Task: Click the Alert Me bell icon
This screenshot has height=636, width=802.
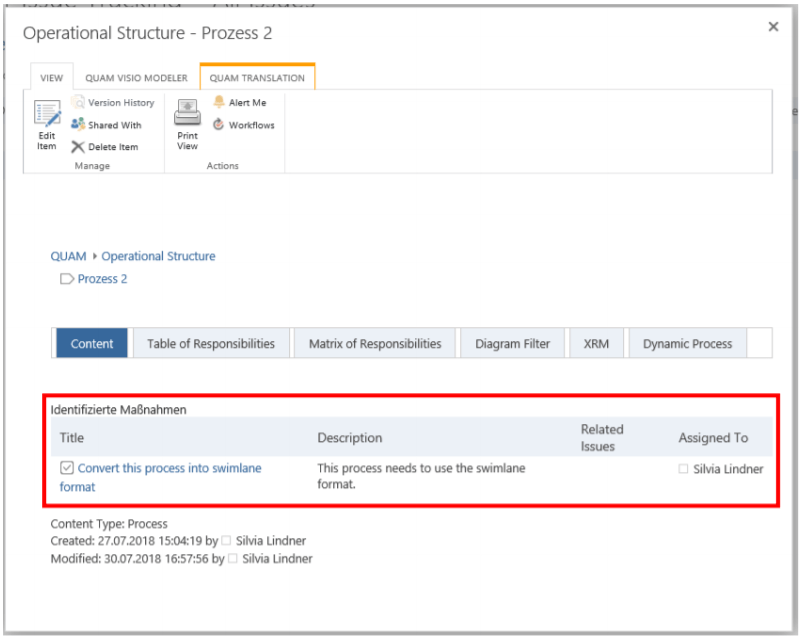Action: pyautogui.click(x=219, y=103)
